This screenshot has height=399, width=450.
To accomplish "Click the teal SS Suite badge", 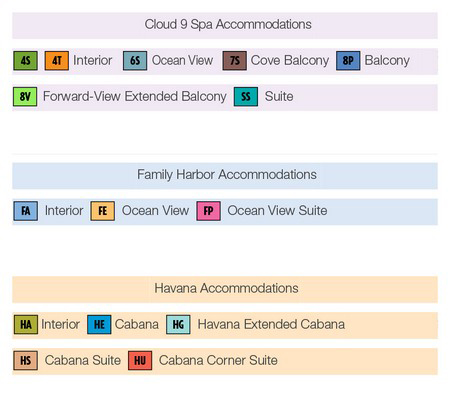I will coord(246,97).
